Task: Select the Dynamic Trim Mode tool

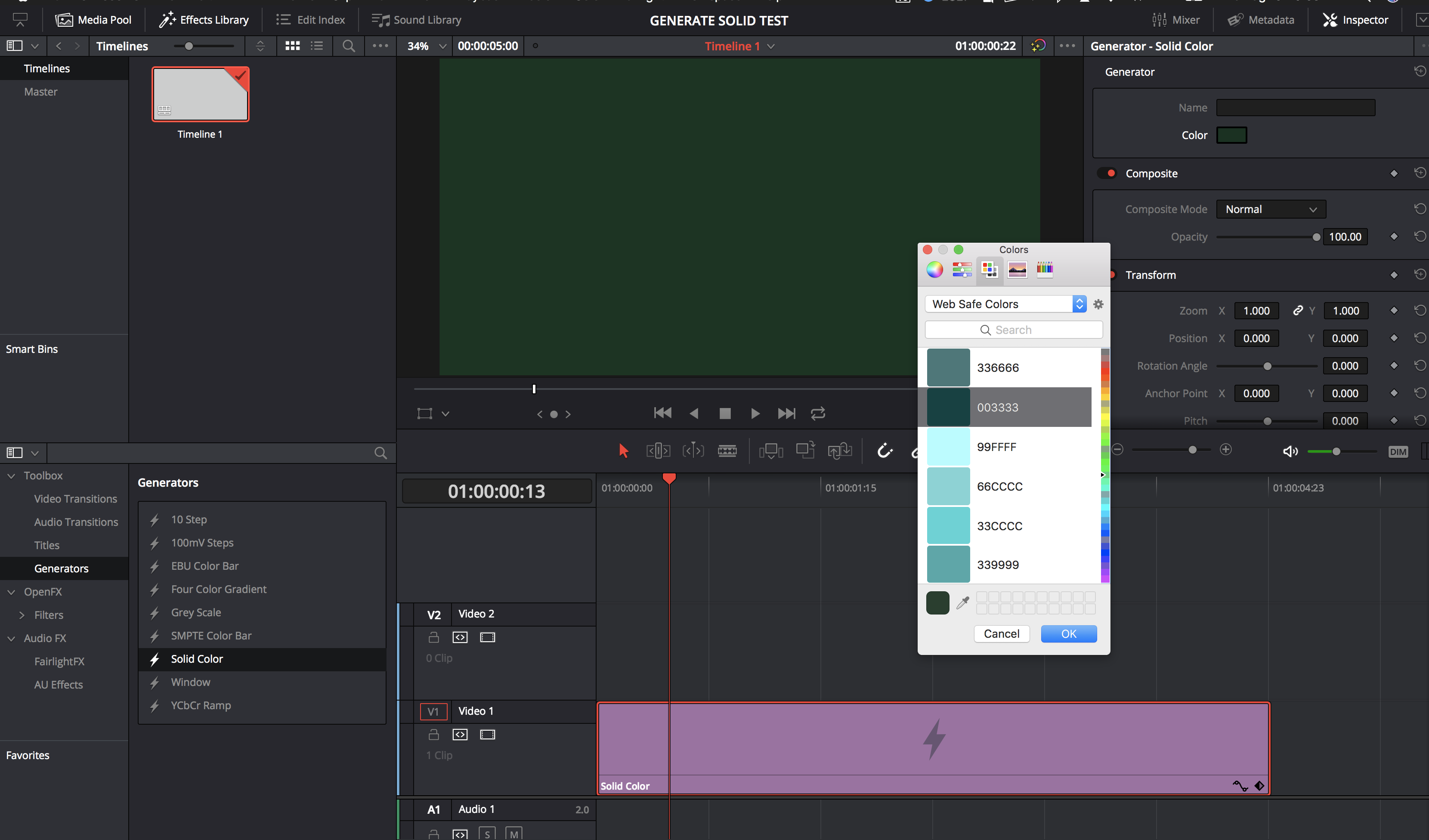Action: [x=693, y=451]
